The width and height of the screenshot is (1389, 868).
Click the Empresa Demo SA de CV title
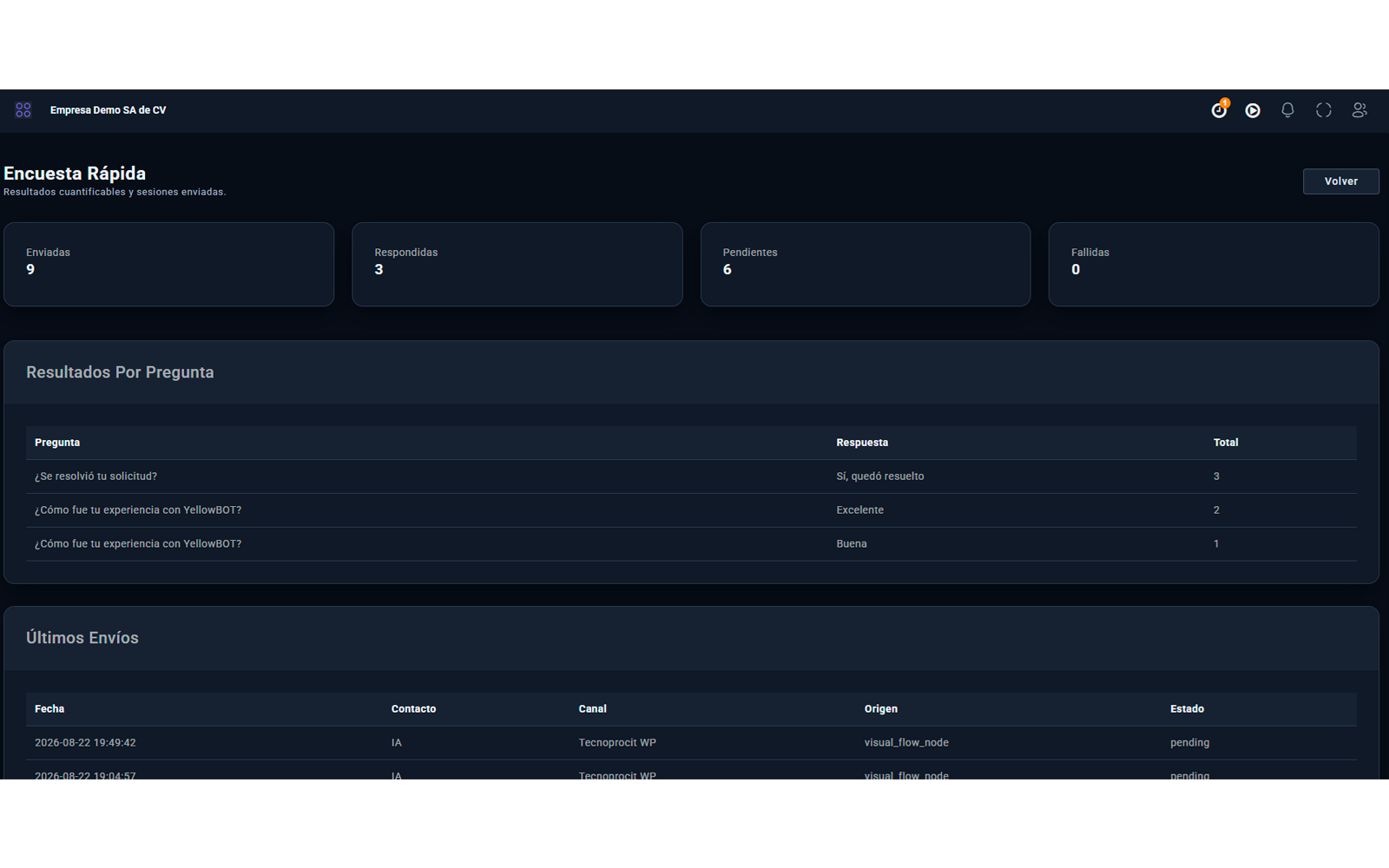[108, 110]
